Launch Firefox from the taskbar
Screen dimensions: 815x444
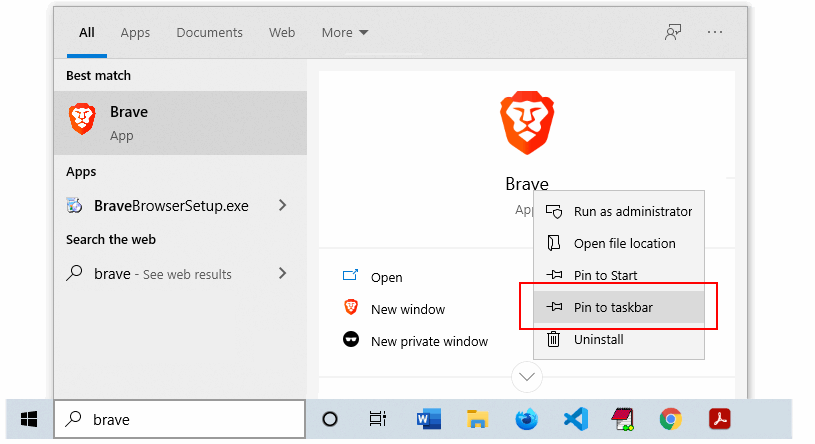pos(527,419)
